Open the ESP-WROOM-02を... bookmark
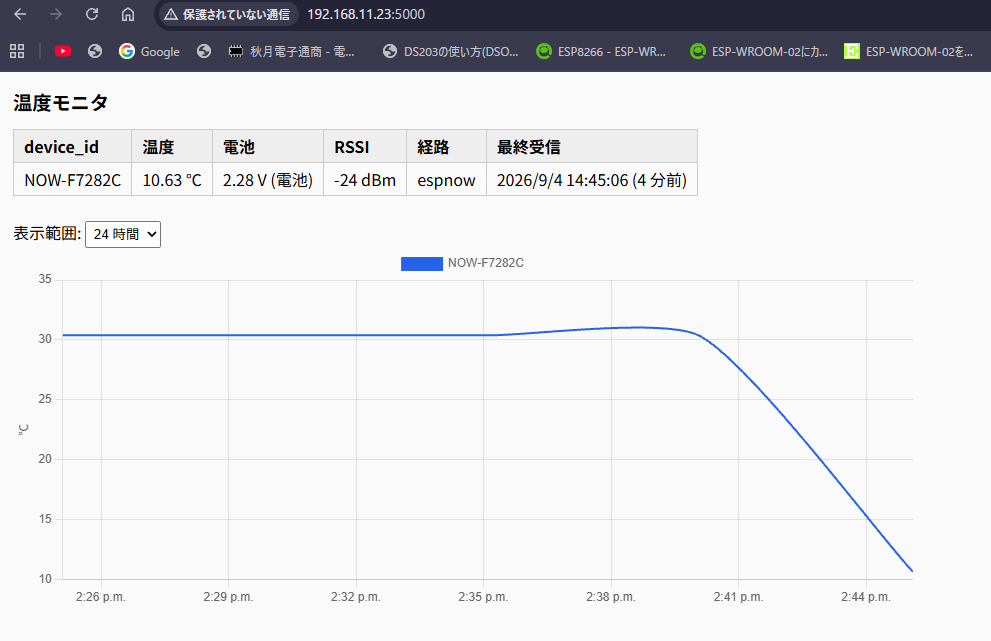This screenshot has height=641, width=991. (x=909, y=51)
